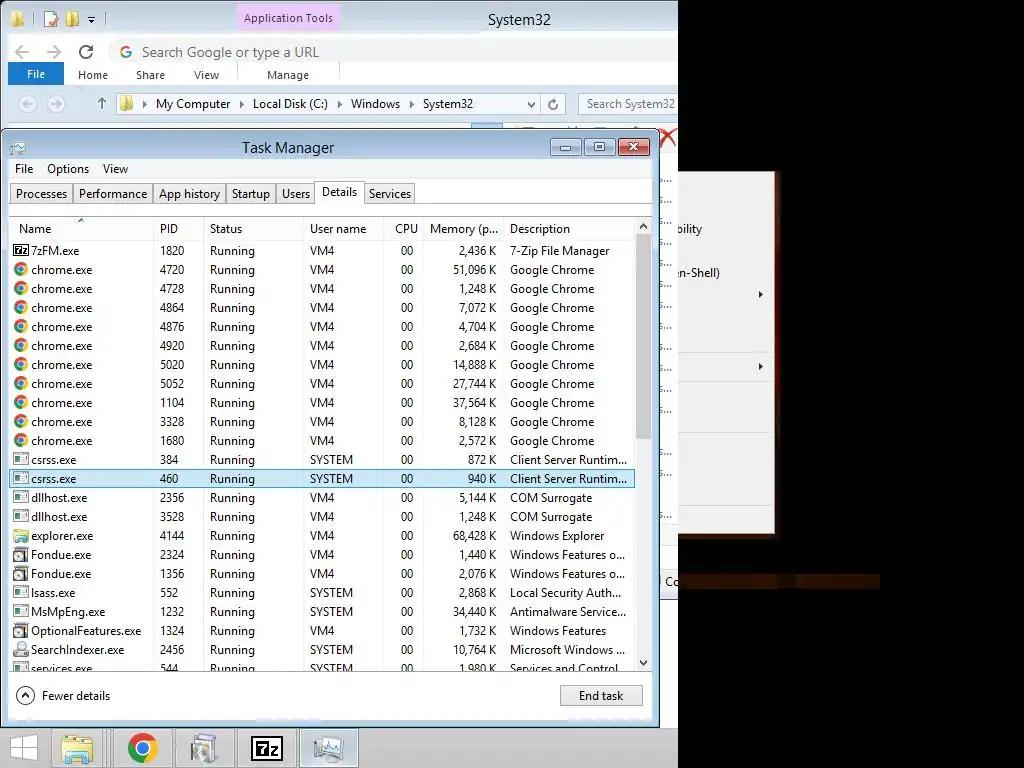
Task: Click Fondue.exe icon for PID 2324
Action: click(21, 554)
